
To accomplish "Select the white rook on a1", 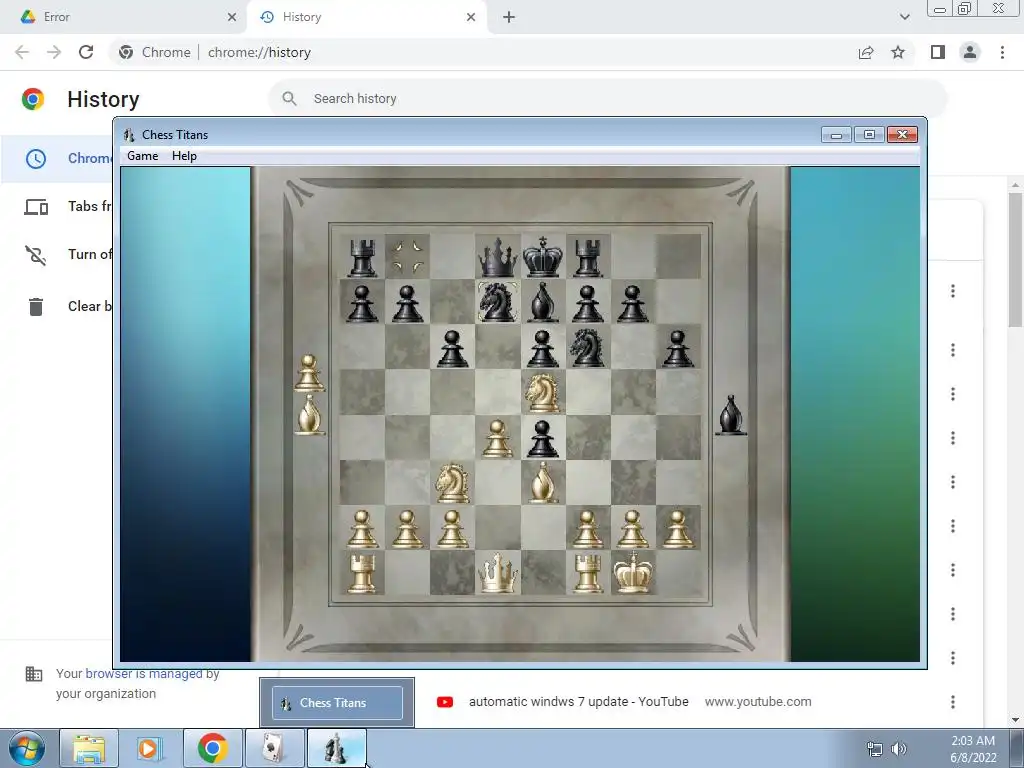I will pyautogui.click(x=362, y=573).
